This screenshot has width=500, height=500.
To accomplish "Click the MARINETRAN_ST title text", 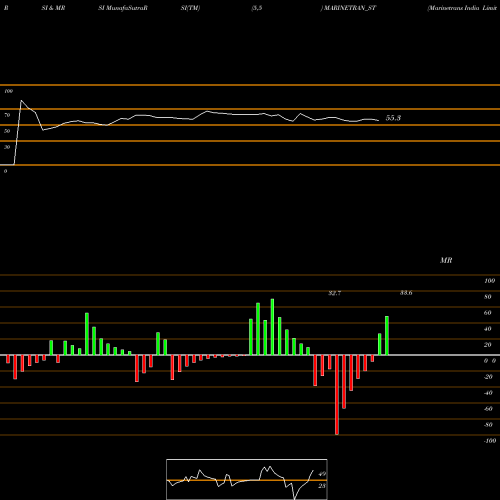I will pyautogui.click(x=349, y=8).
